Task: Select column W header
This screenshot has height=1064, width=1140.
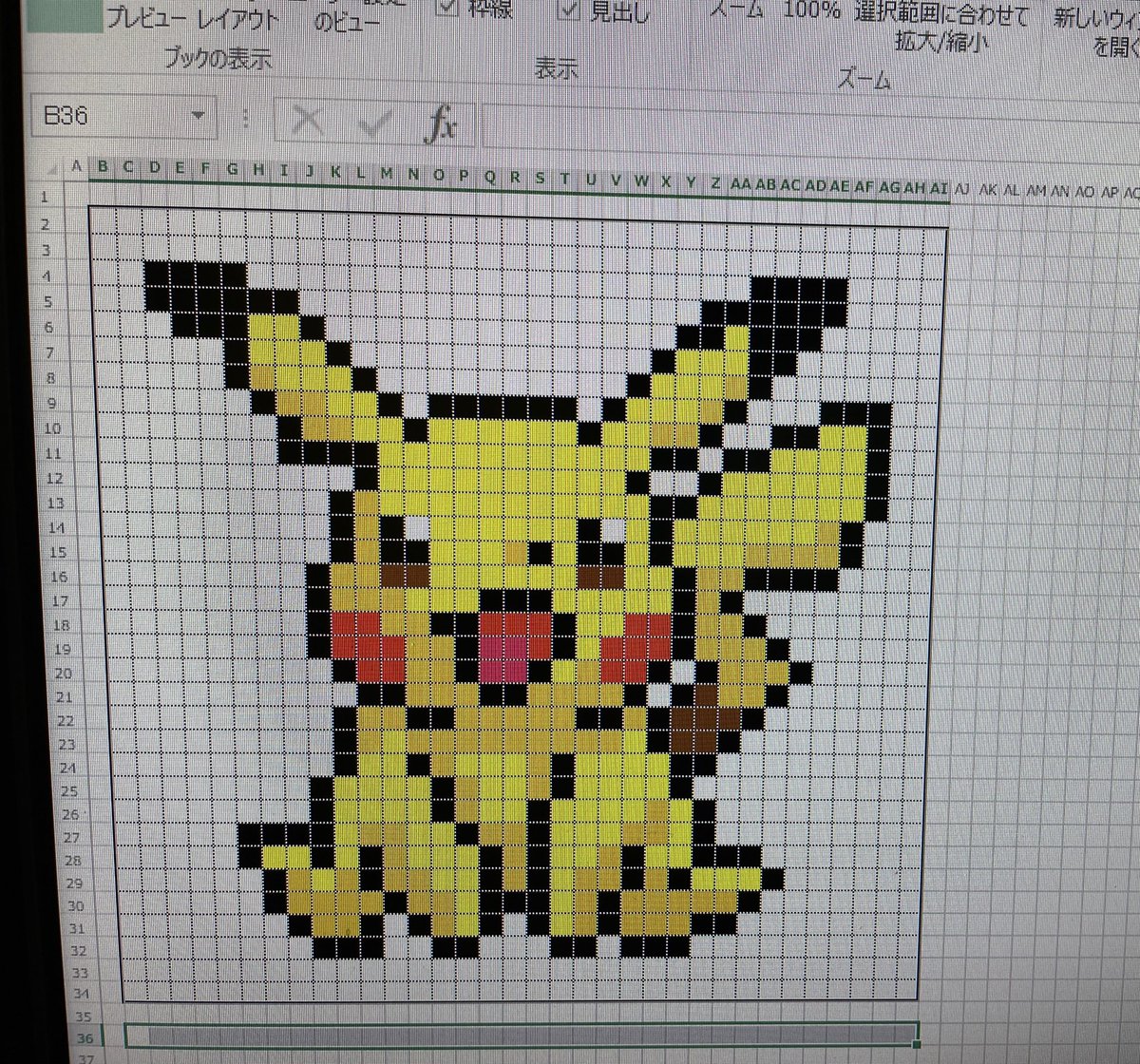Action: [x=641, y=180]
